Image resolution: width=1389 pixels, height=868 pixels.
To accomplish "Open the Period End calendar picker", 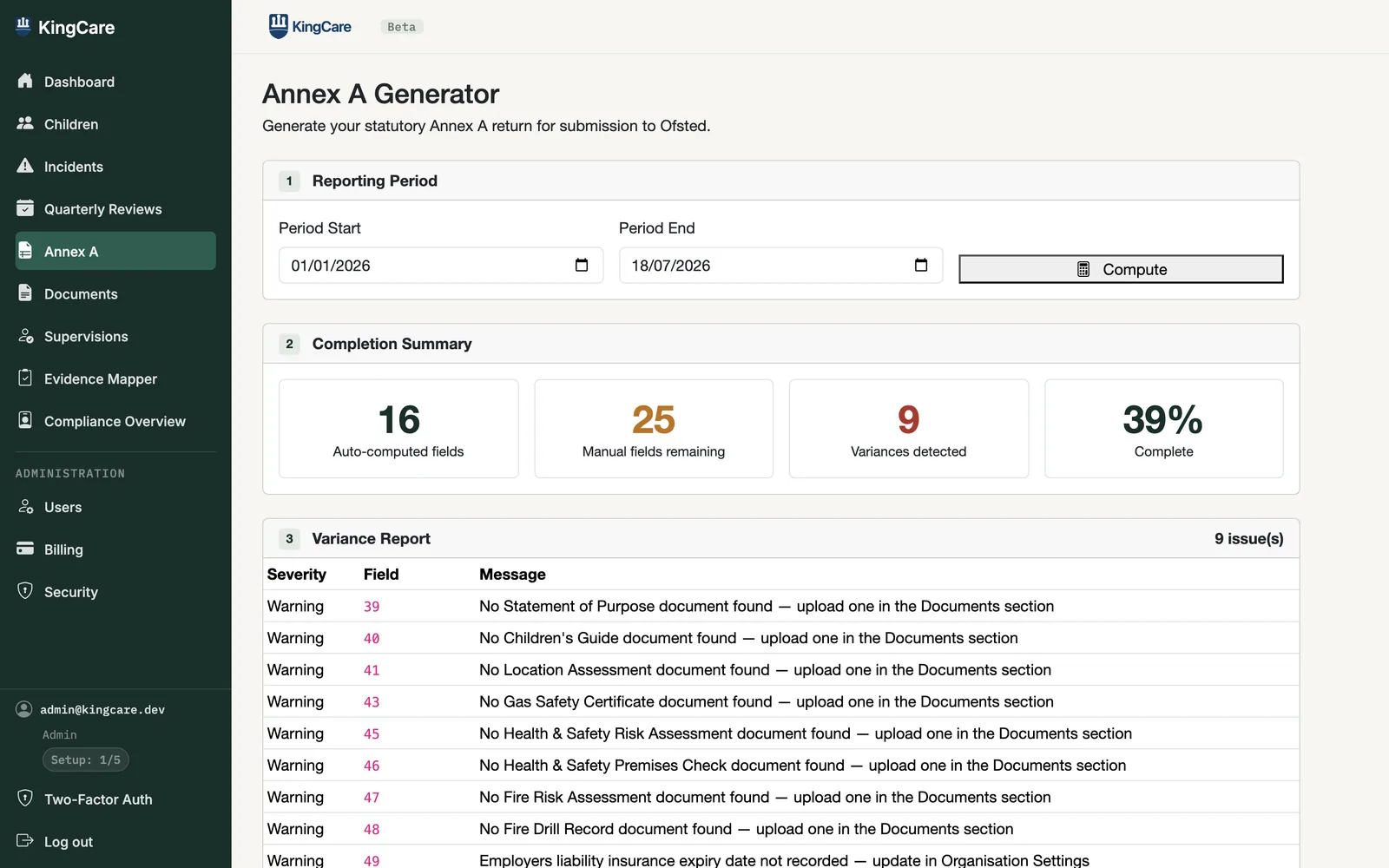I will (921, 265).
